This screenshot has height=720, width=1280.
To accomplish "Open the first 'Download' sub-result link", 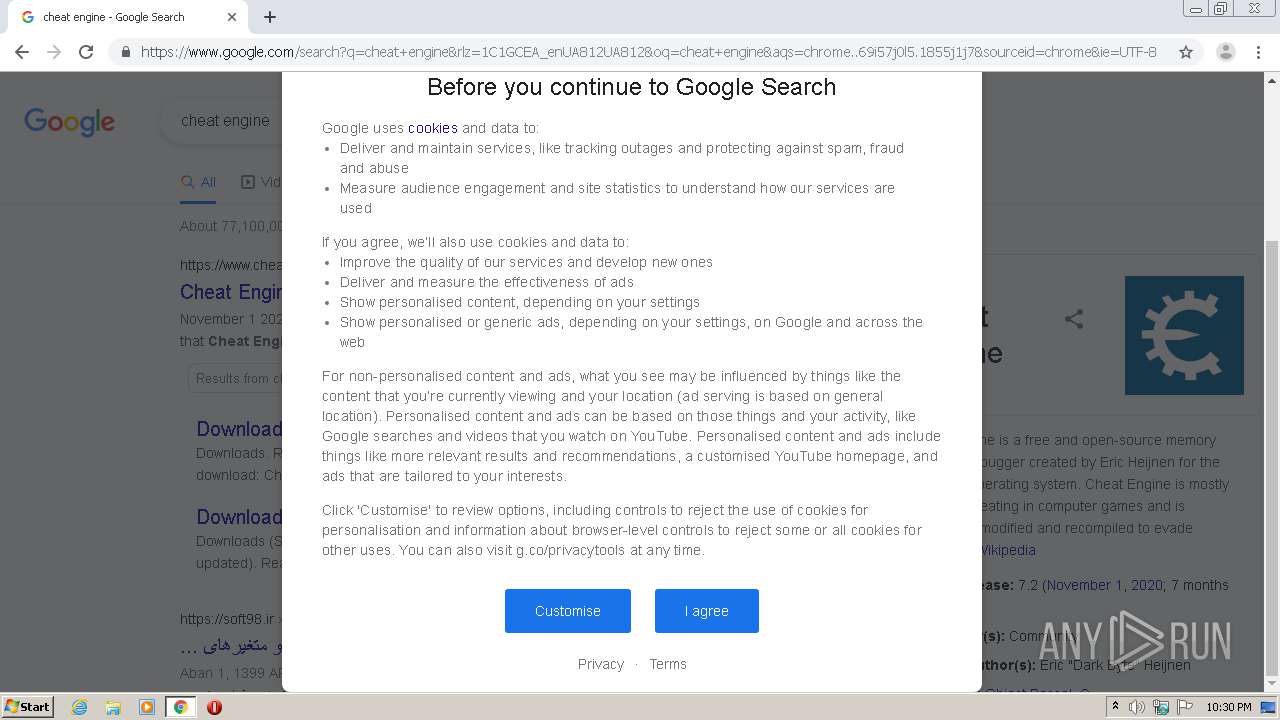I will coord(239,429).
